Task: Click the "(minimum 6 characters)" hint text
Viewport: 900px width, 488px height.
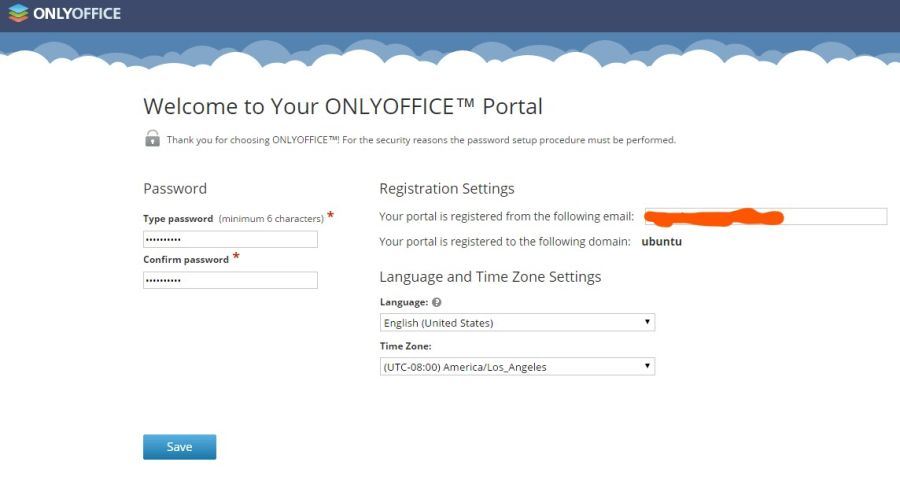Action: (271, 219)
